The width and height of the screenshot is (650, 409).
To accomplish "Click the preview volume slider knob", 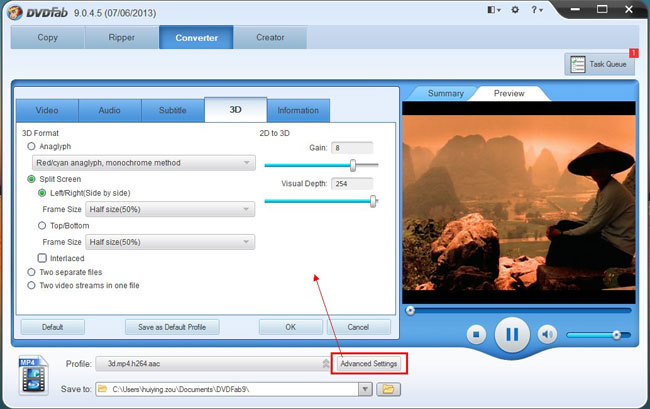I will [616, 335].
